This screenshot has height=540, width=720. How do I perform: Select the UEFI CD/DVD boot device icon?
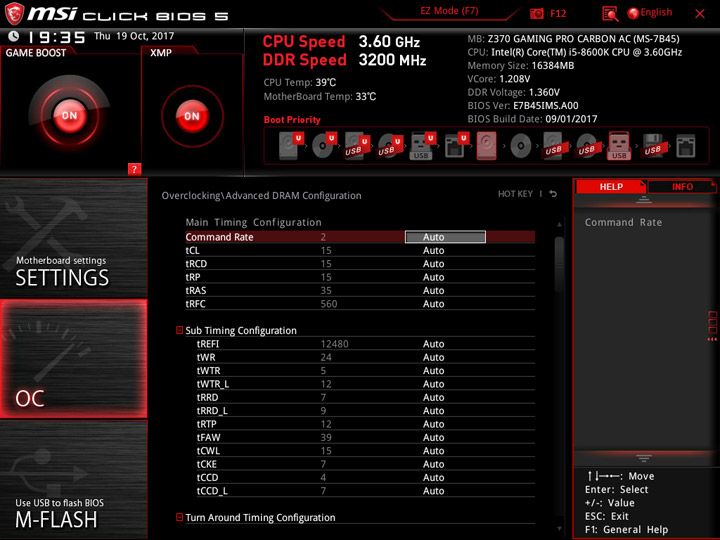324,146
